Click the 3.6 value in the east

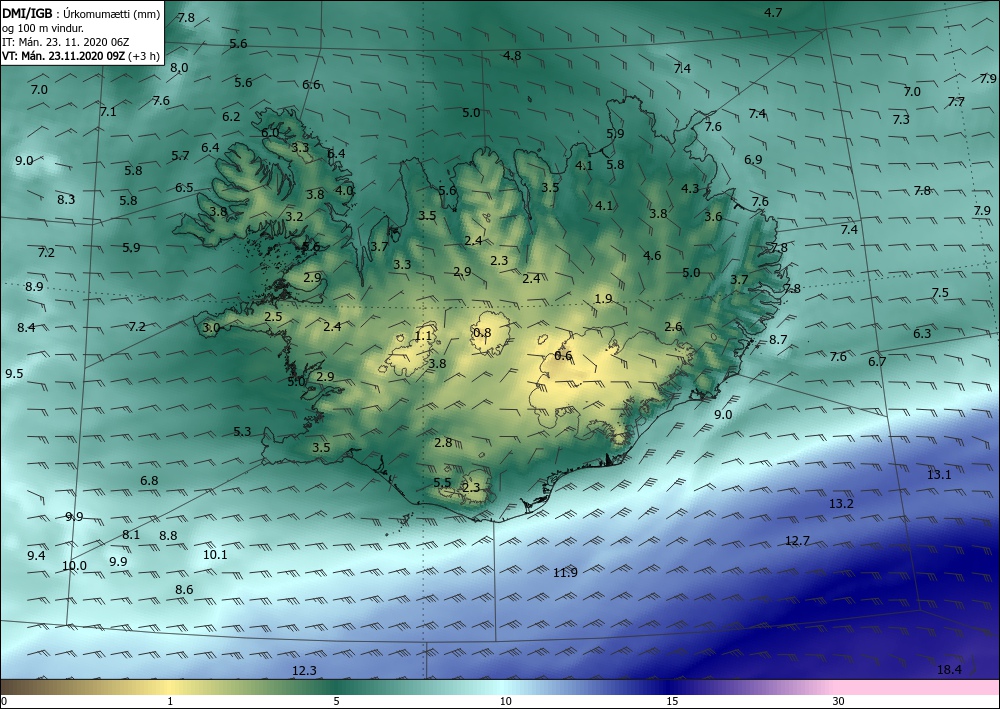713,217
